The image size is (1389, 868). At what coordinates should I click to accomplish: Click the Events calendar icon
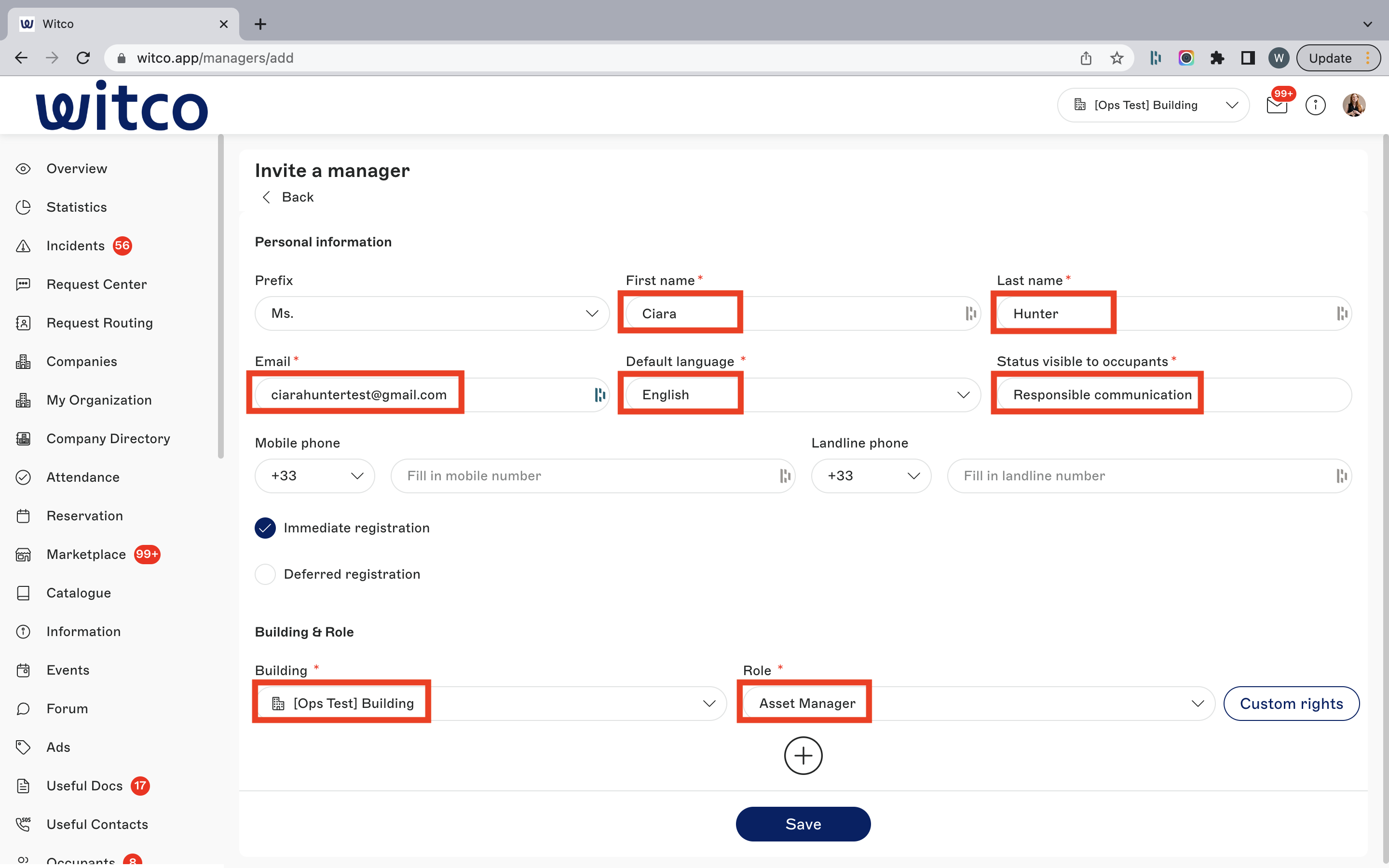tap(23, 670)
